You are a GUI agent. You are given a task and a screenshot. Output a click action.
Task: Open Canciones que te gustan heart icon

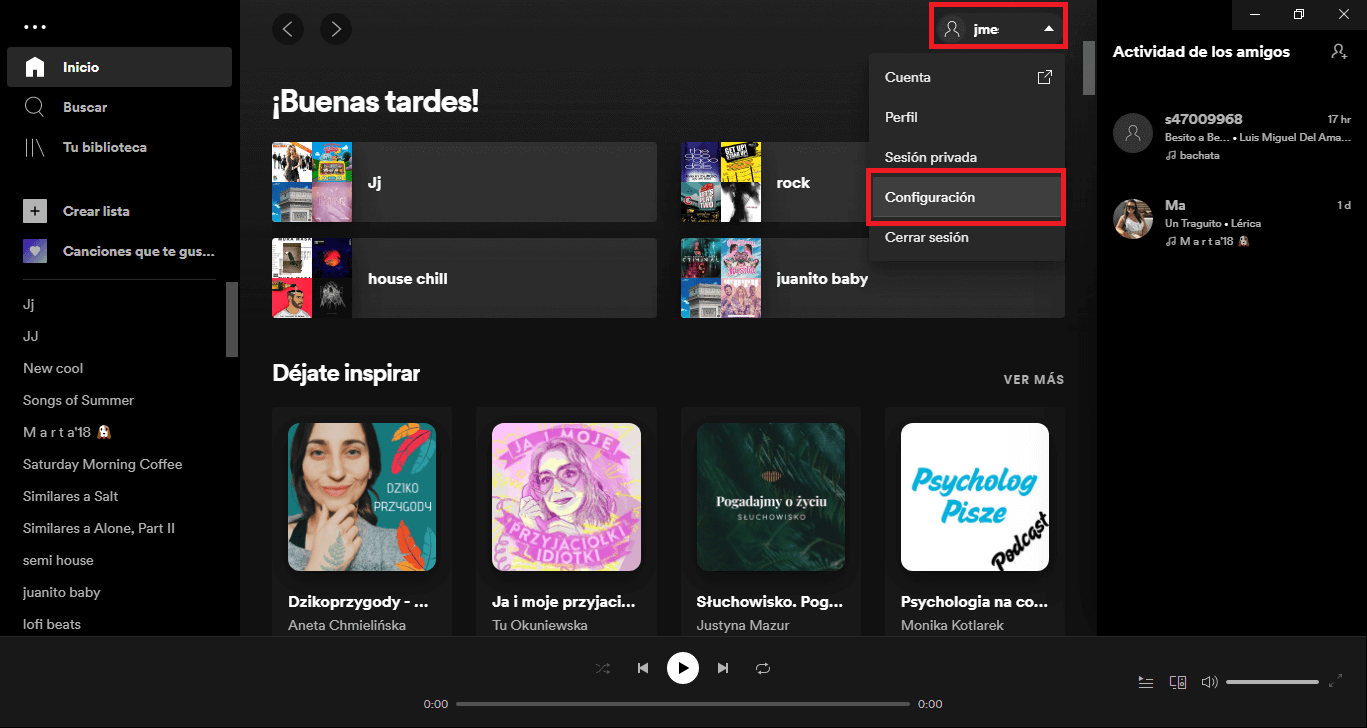[x=35, y=251]
